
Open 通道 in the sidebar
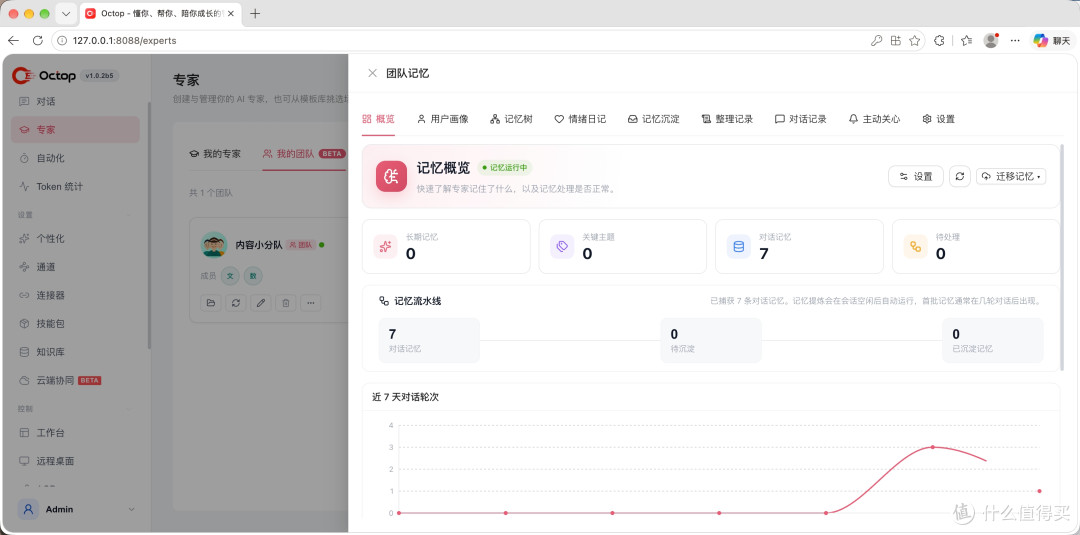(75, 266)
